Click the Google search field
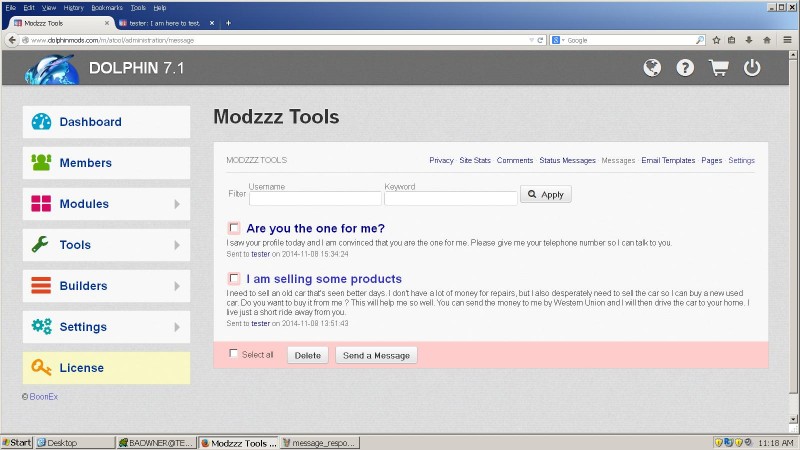Screen dimensions: 800x450 pyautogui.click(x=630, y=40)
